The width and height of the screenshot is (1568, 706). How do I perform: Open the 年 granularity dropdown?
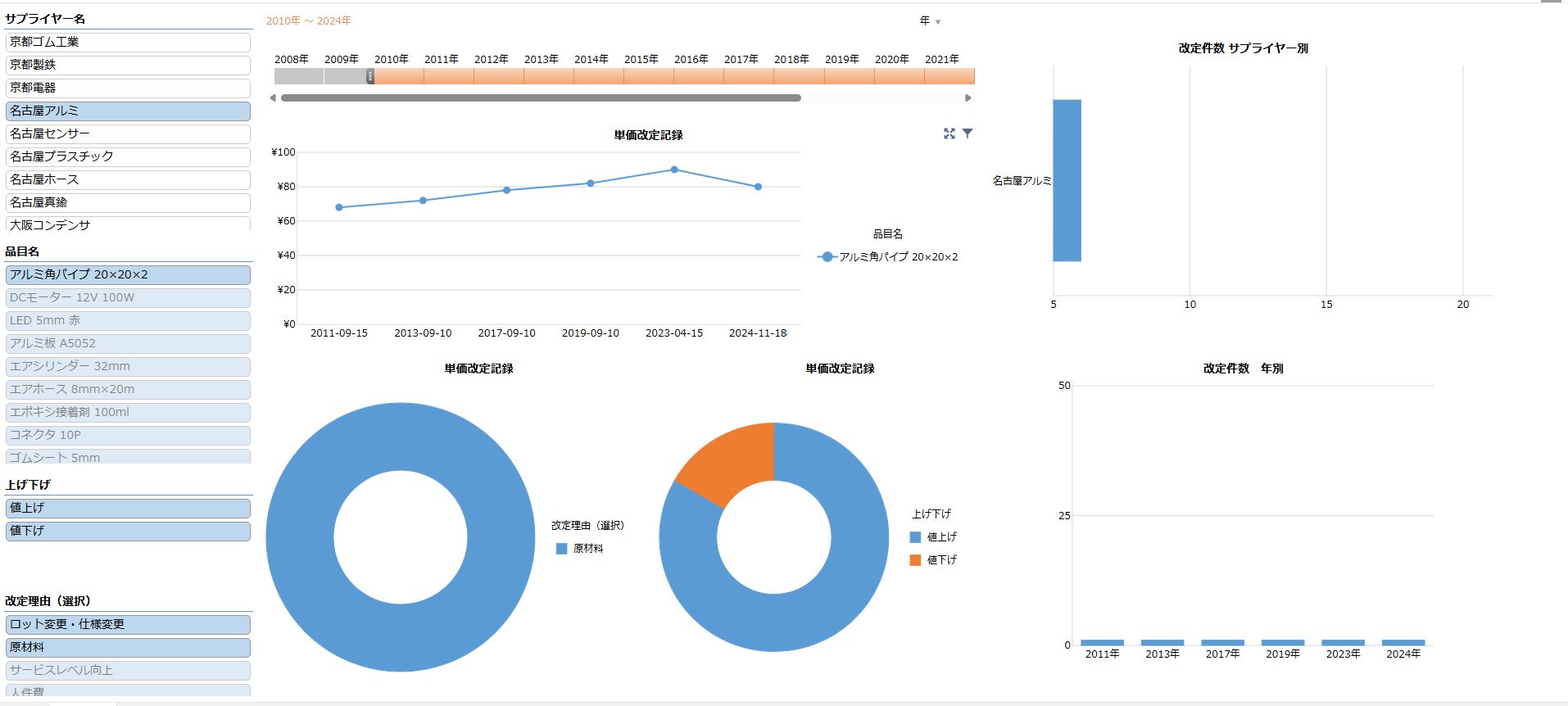click(x=931, y=21)
